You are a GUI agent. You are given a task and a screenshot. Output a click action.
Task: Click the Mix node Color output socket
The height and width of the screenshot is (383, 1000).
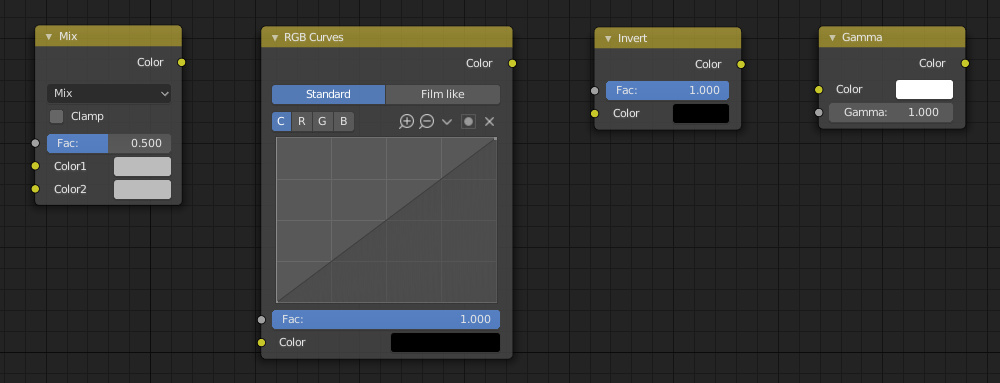point(182,62)
